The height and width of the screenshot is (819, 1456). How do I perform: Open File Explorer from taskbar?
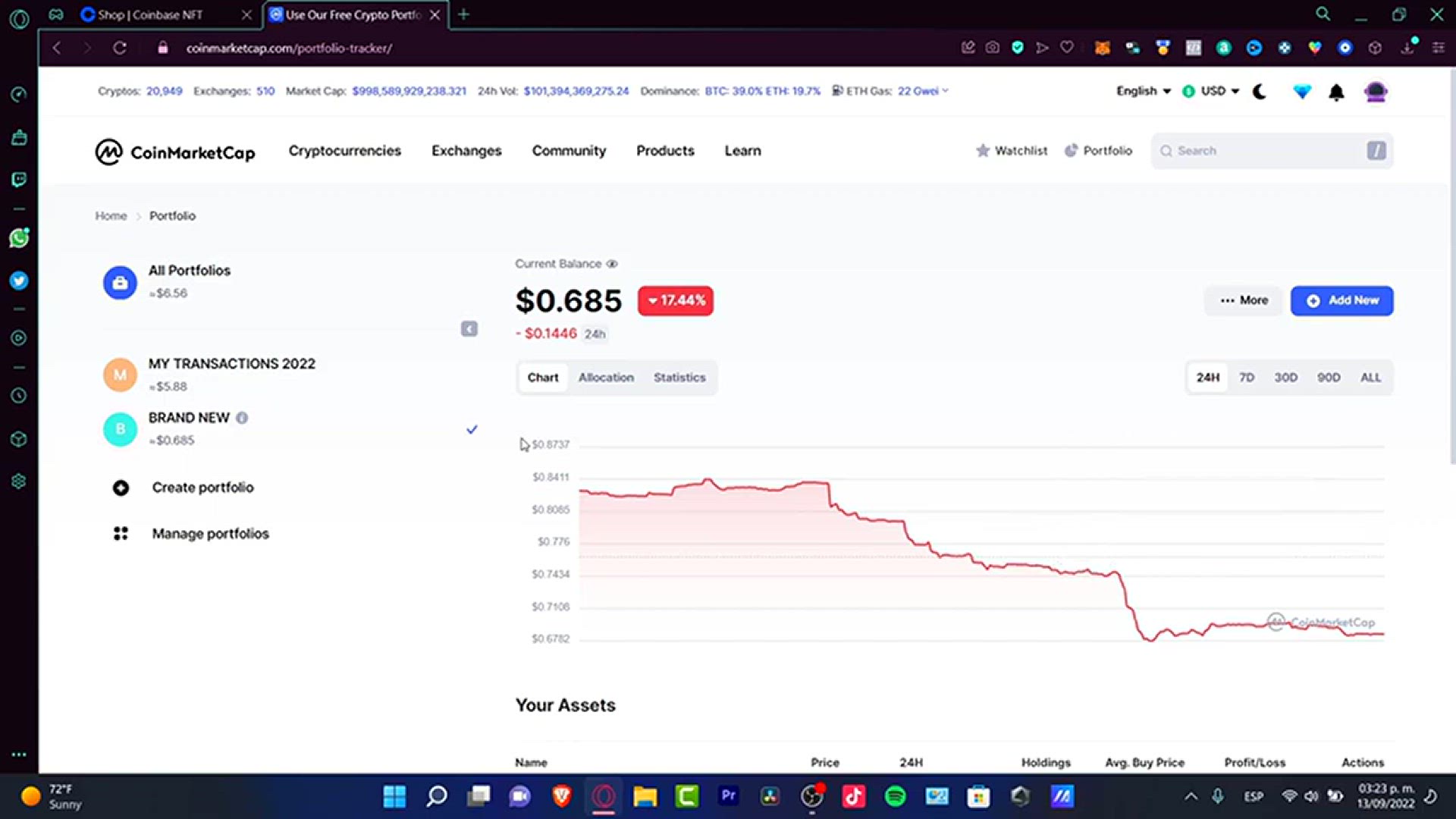(645, 796)
